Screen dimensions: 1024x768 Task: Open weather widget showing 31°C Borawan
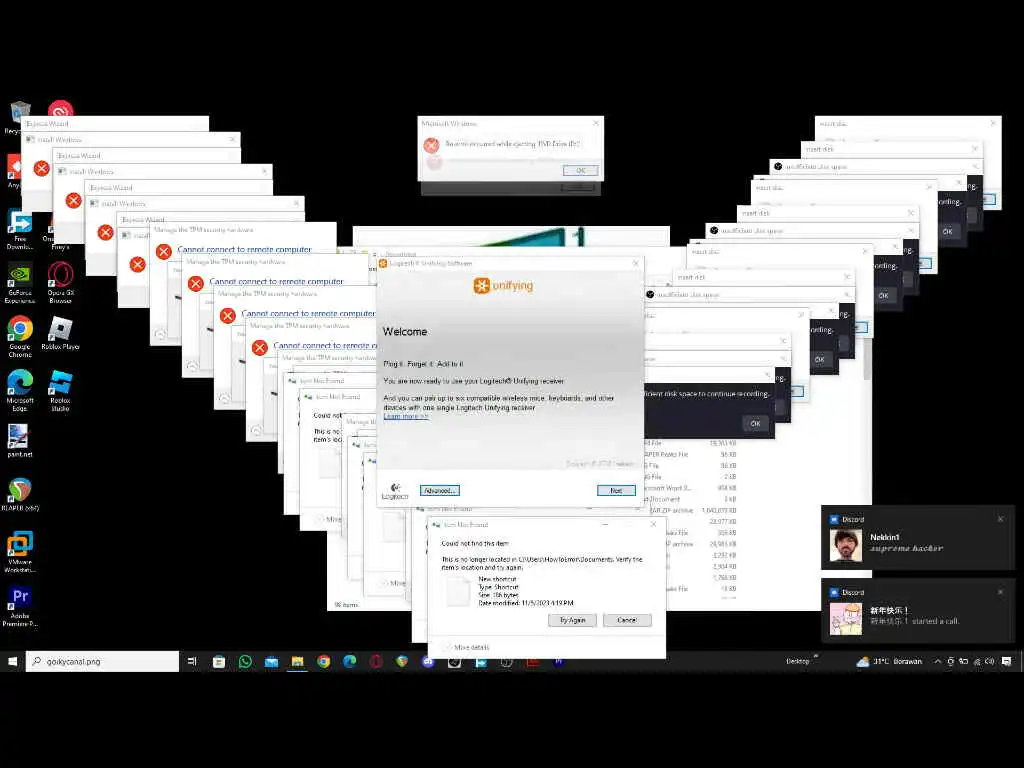(889, 662)
